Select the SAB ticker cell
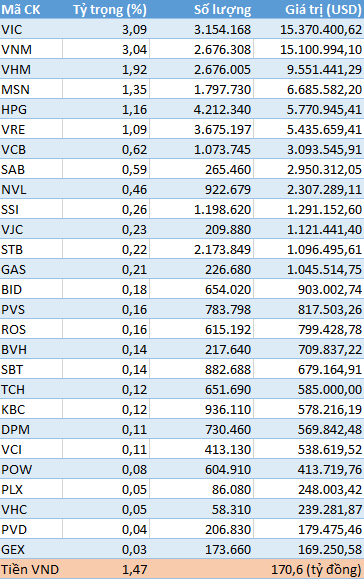 pos(31,169)
